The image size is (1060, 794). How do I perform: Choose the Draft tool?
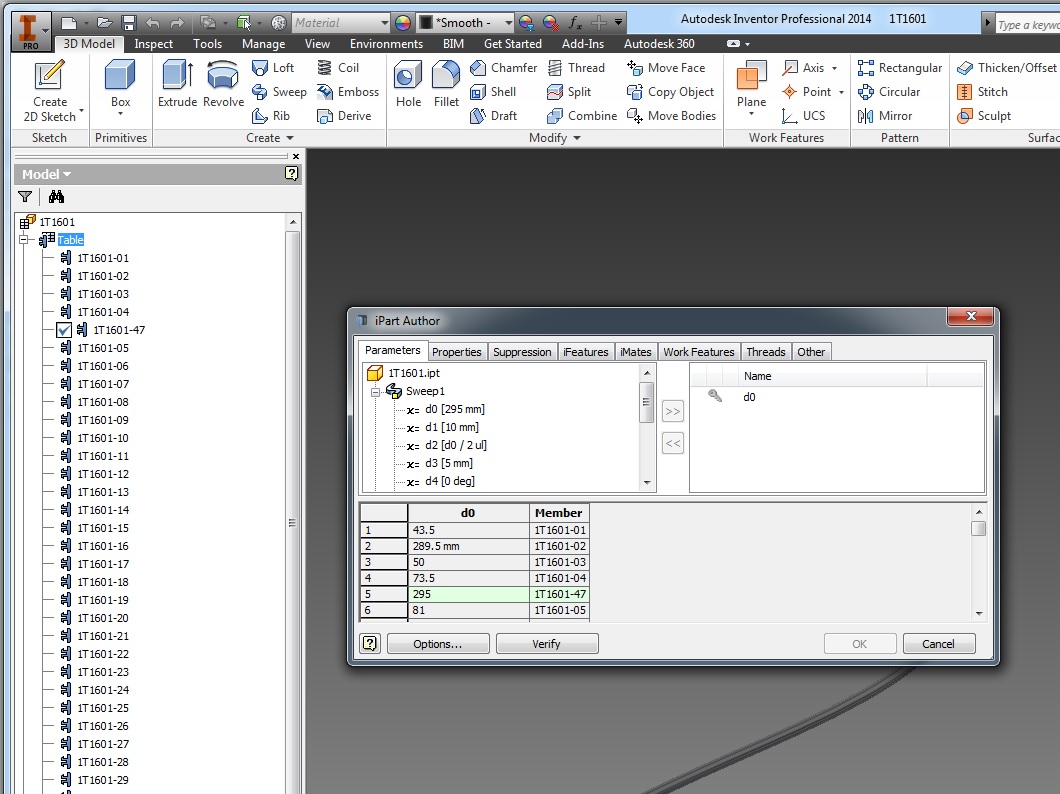click(494, 116)
